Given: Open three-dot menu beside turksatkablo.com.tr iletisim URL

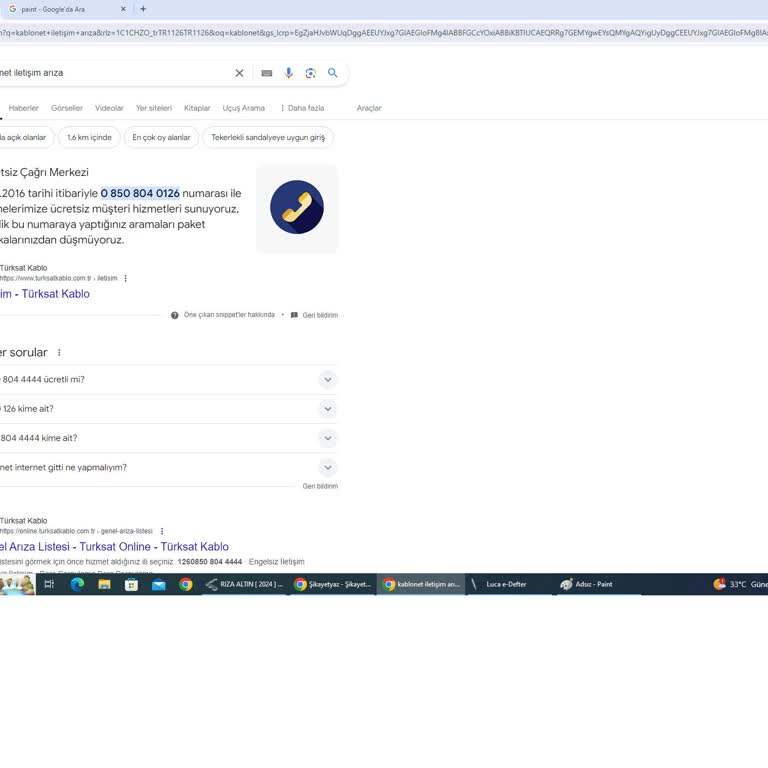Looking at the screenshot, I should click(x=125, y=278).
